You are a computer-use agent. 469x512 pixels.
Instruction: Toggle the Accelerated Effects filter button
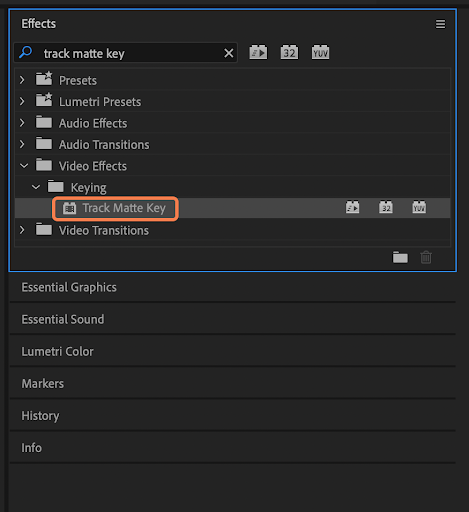pos(258,52)
